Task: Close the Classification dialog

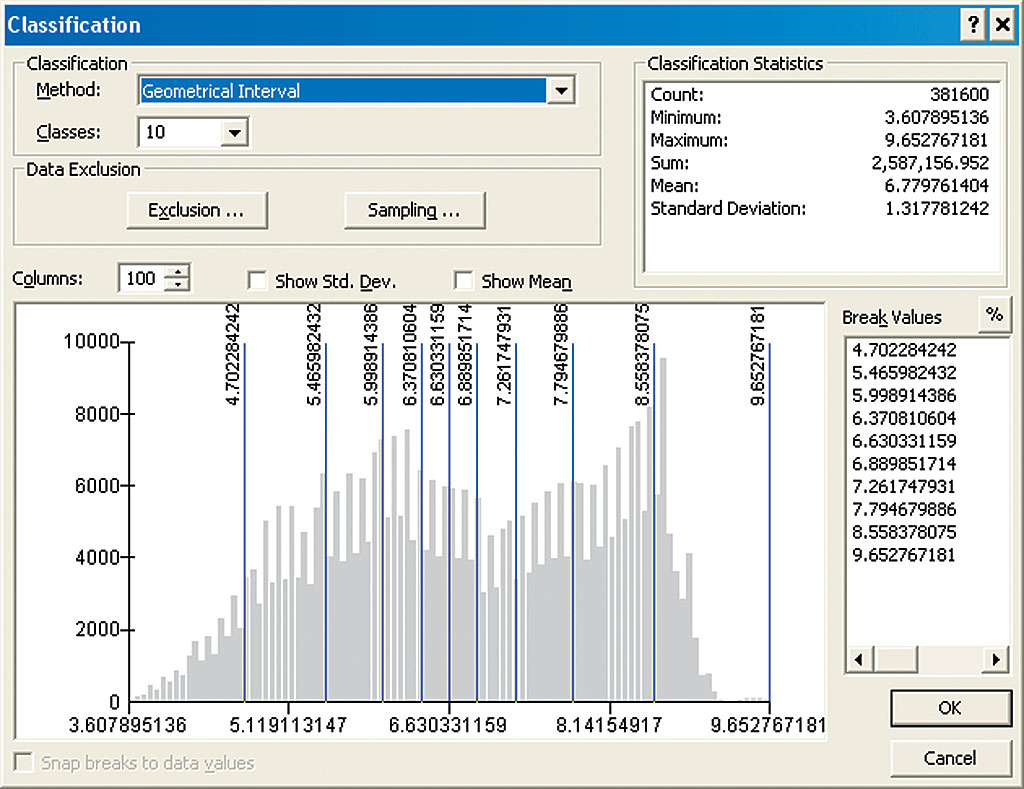Action: point(1002,25)
